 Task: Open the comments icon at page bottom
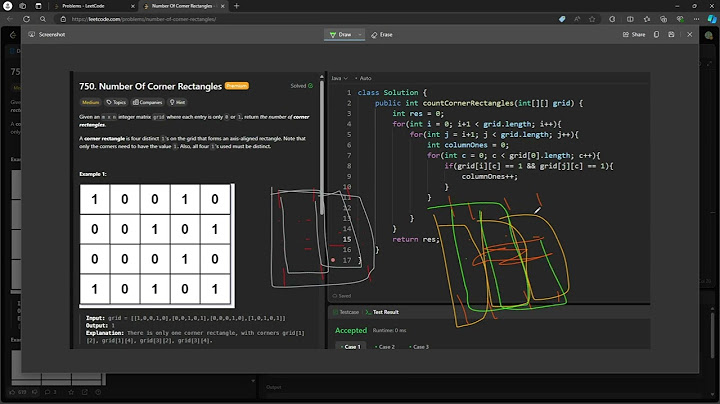[47, 392]
